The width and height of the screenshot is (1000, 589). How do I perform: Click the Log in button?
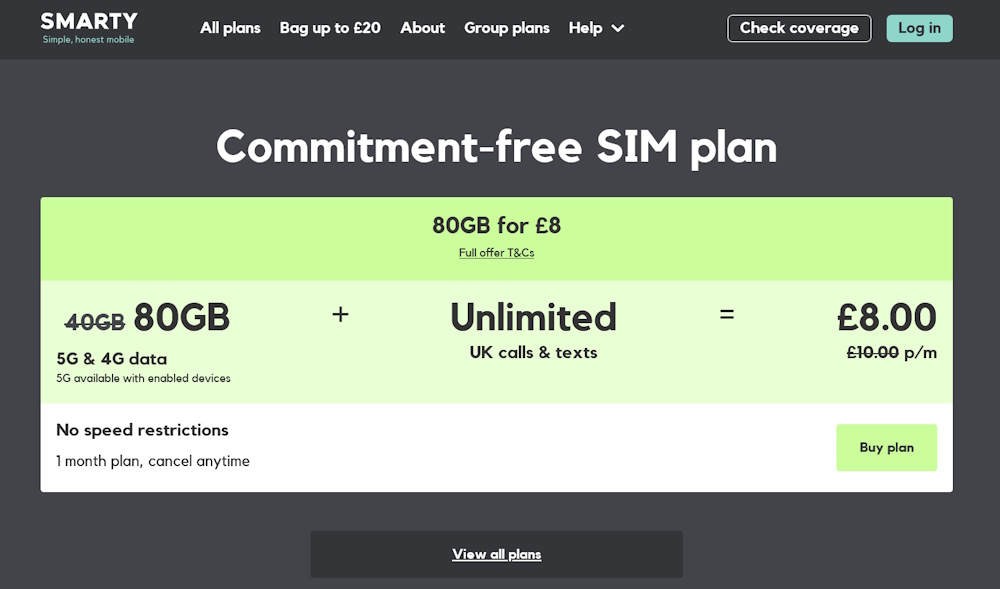(919, 28)
